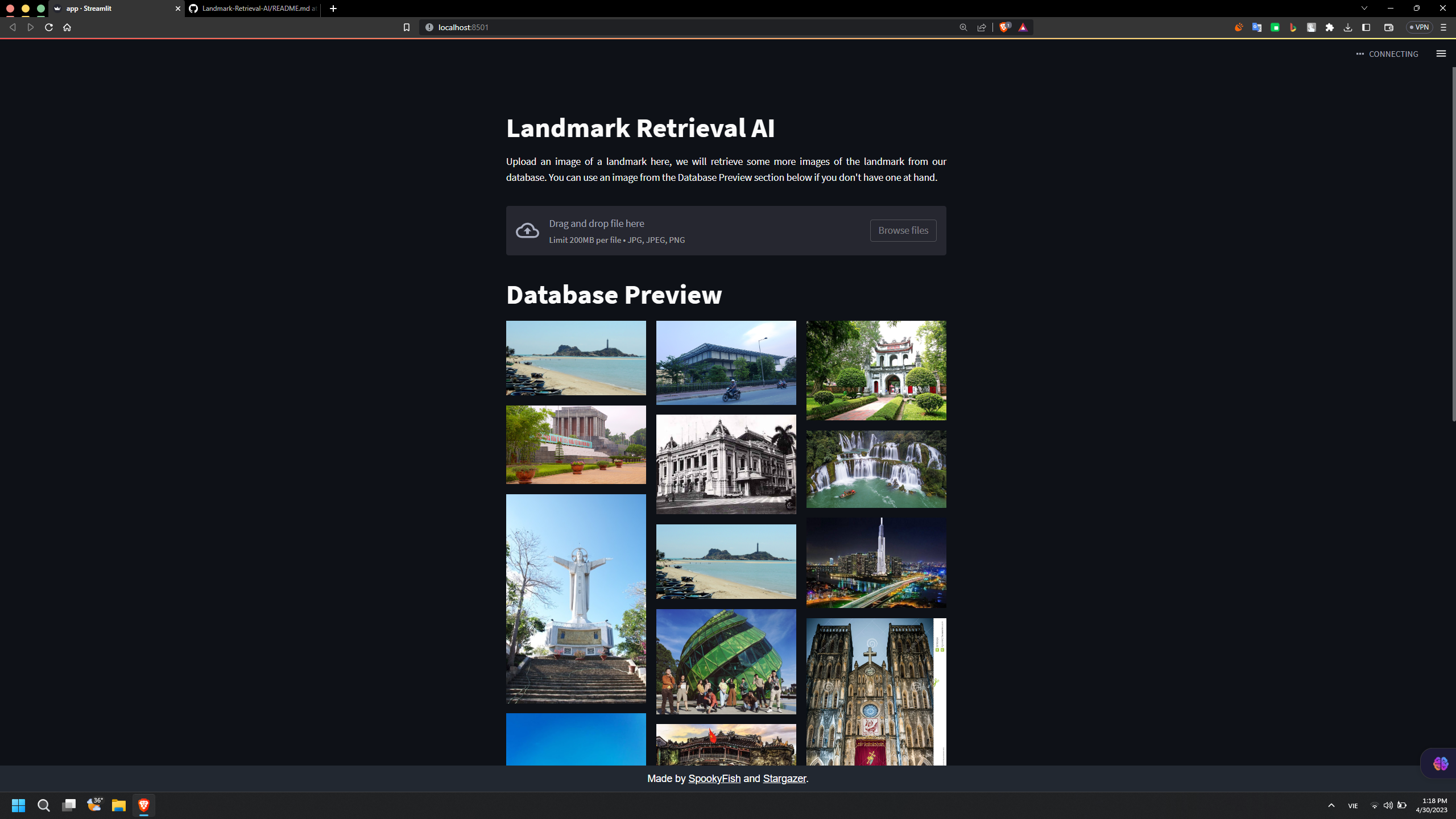Image resolution: width=1456 pixels, height=819 pixels.
Task: Open the Streamlit hamburger menu
Action: 1441,53
